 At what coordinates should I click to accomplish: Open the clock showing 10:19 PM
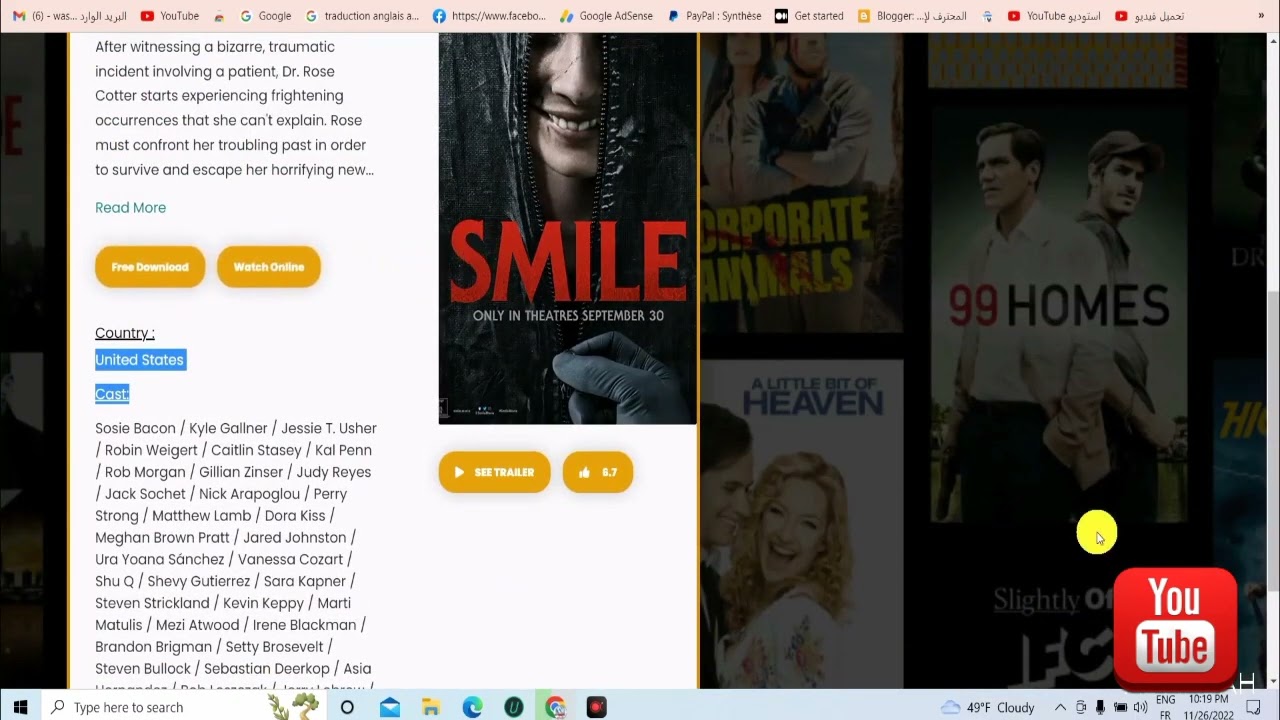coord(1209,707)
